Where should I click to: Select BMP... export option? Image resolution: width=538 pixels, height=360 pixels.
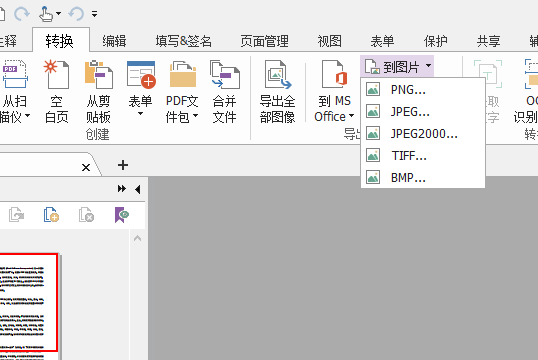[423, 177]
